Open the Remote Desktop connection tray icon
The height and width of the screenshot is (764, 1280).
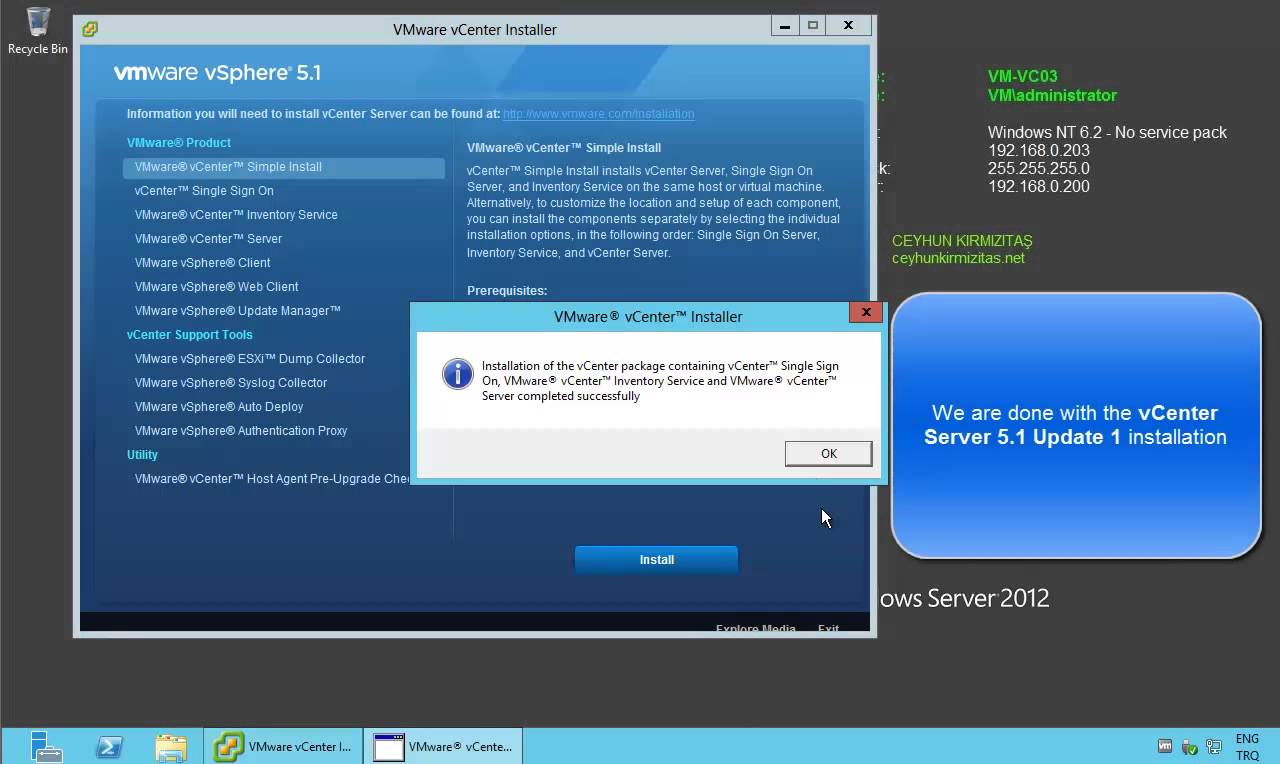click(x=1213, y=746)
